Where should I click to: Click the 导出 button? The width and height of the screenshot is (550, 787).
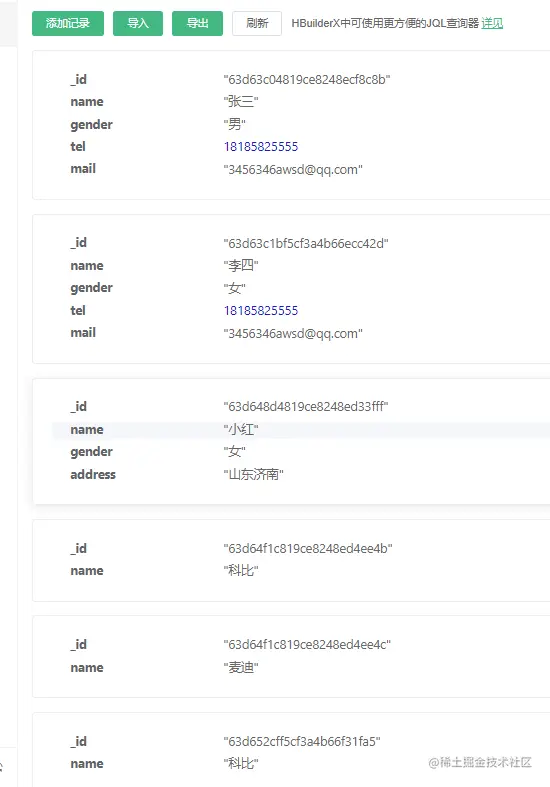(197, 23)
